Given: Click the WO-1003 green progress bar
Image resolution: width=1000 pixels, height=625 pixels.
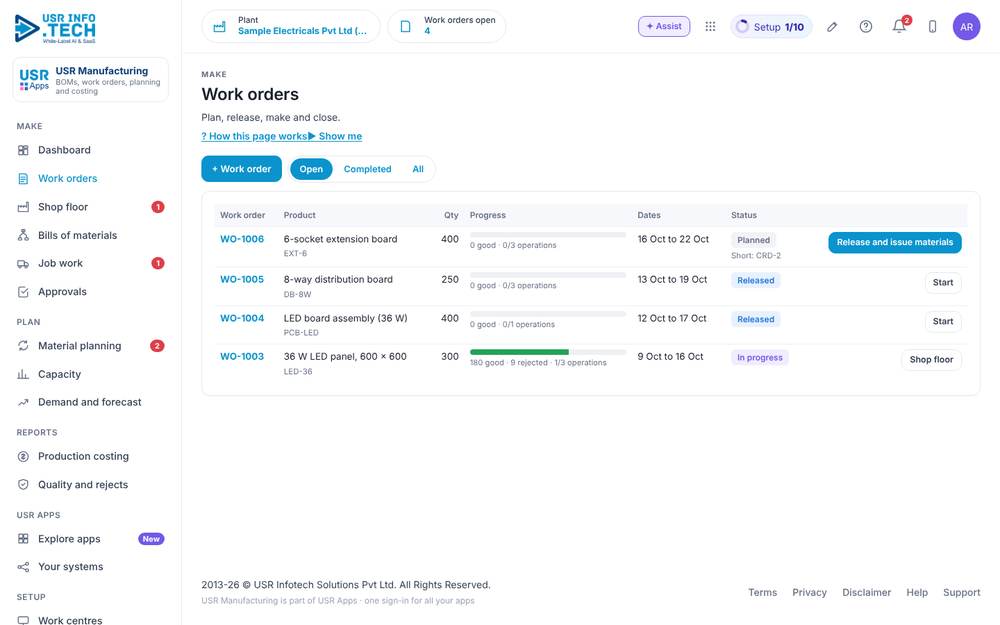Looking at the screenshot, I should (x=519, y=352).
